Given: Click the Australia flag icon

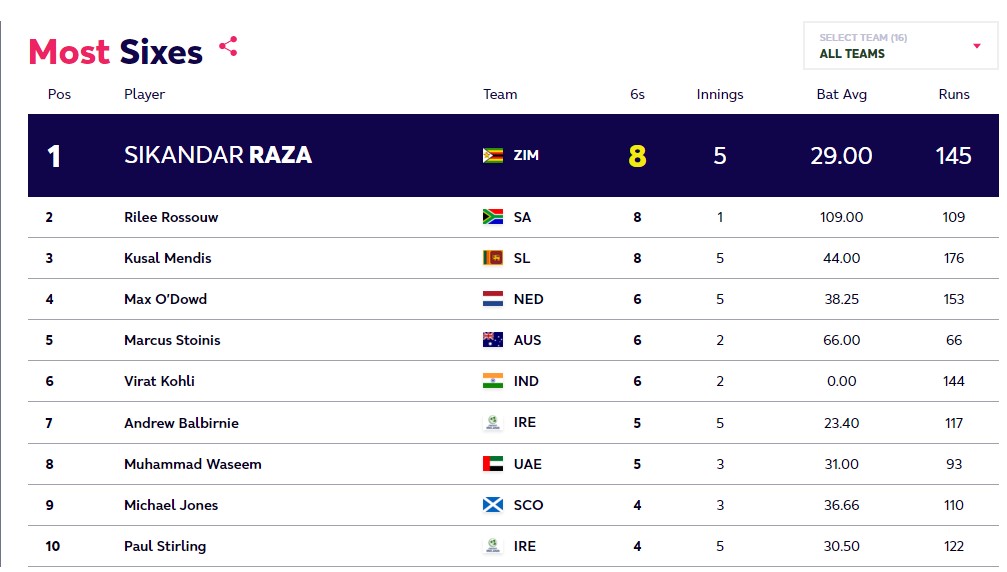Looking at the screenshot, I should [x=493, y=340].
